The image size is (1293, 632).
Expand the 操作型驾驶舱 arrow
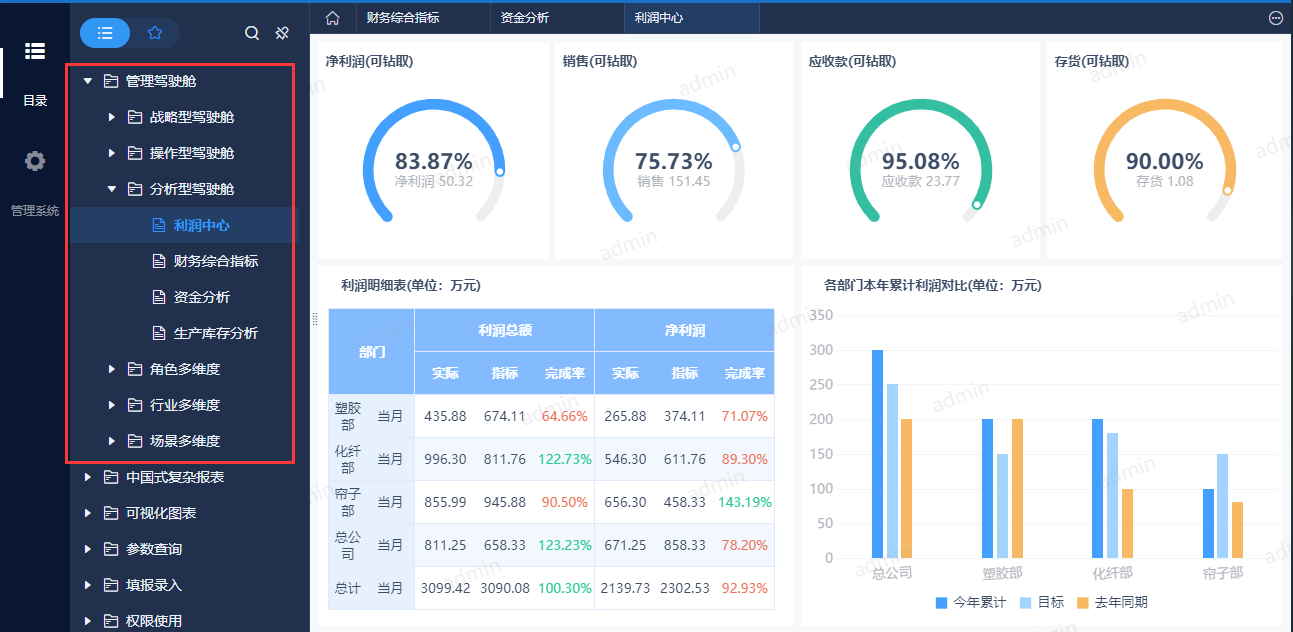tap(112, 153)
